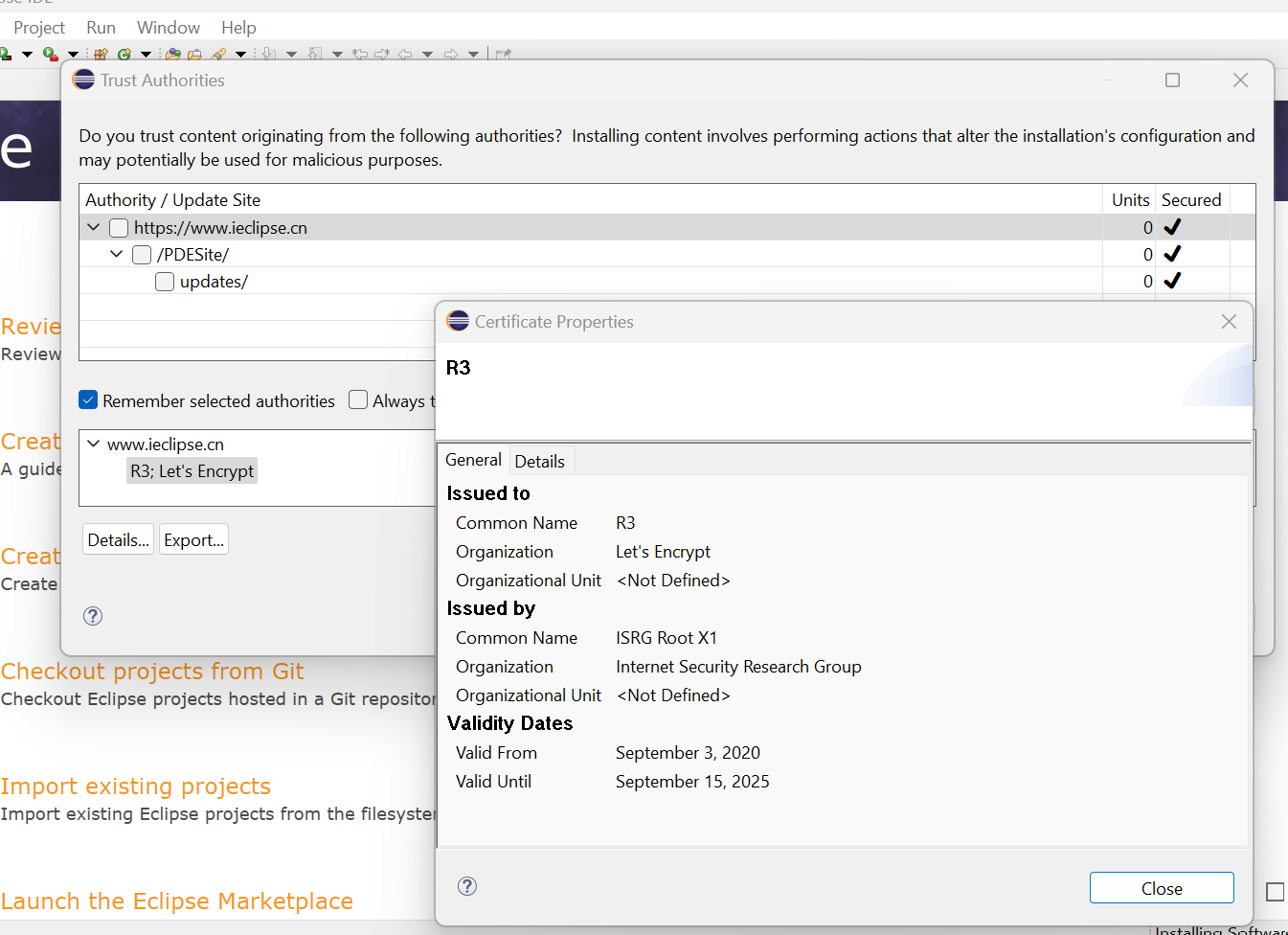Switch to the Details certificate tab
Image resolution: width=1288 pixels, height=935 pixels.
pos(540,462)
